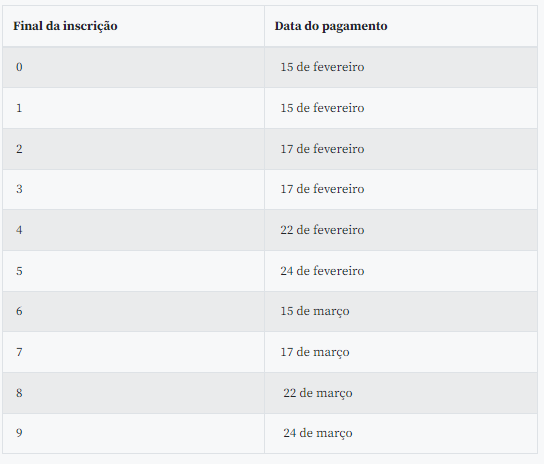Select inscription ending 5 cell
The image size is (544, 464).
click(x=133, y=271)
